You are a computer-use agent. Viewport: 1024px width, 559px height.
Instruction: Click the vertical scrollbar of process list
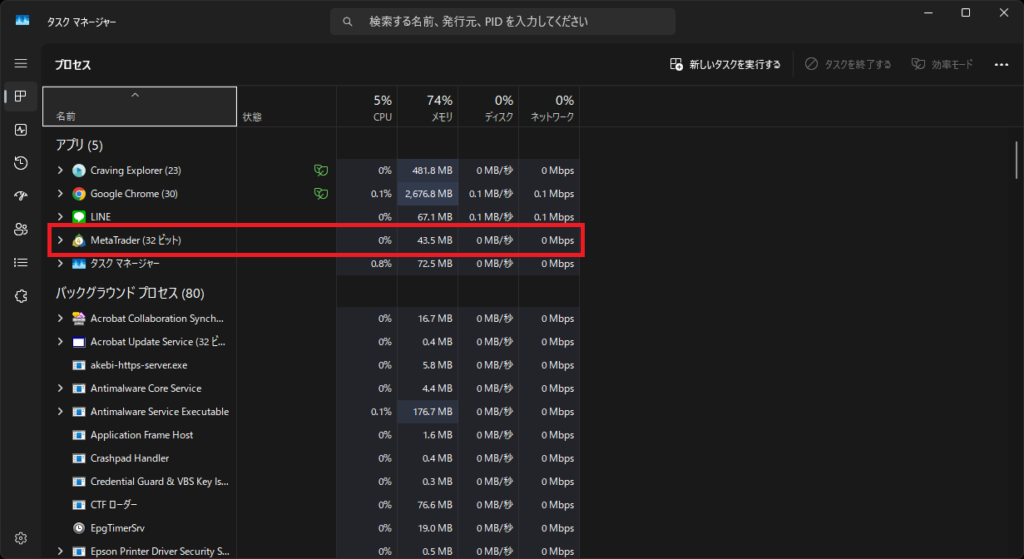(1017, 160)
